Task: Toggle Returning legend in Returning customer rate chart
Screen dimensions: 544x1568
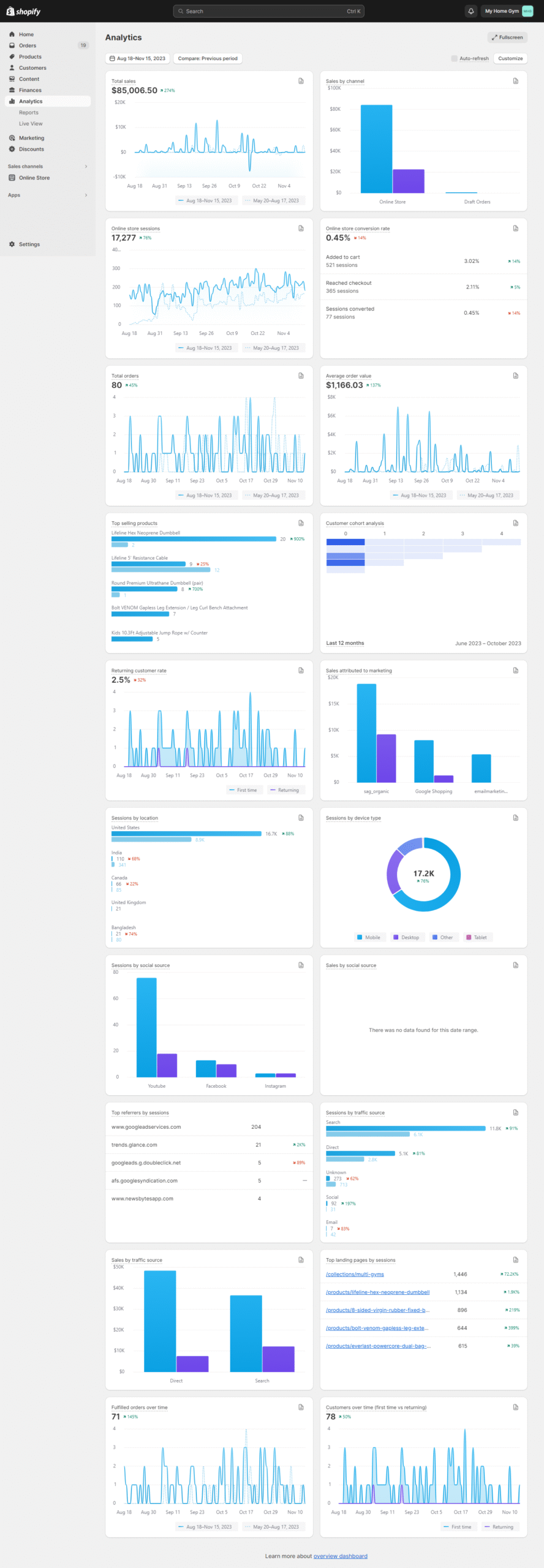Action: tap(284, 790)
